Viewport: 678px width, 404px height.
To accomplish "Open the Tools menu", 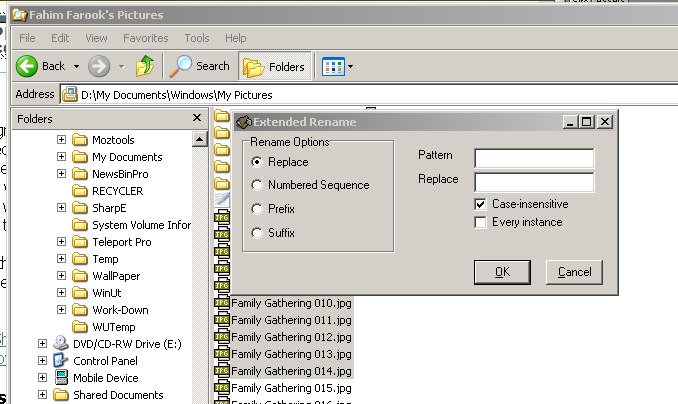I will coord(197,38).
